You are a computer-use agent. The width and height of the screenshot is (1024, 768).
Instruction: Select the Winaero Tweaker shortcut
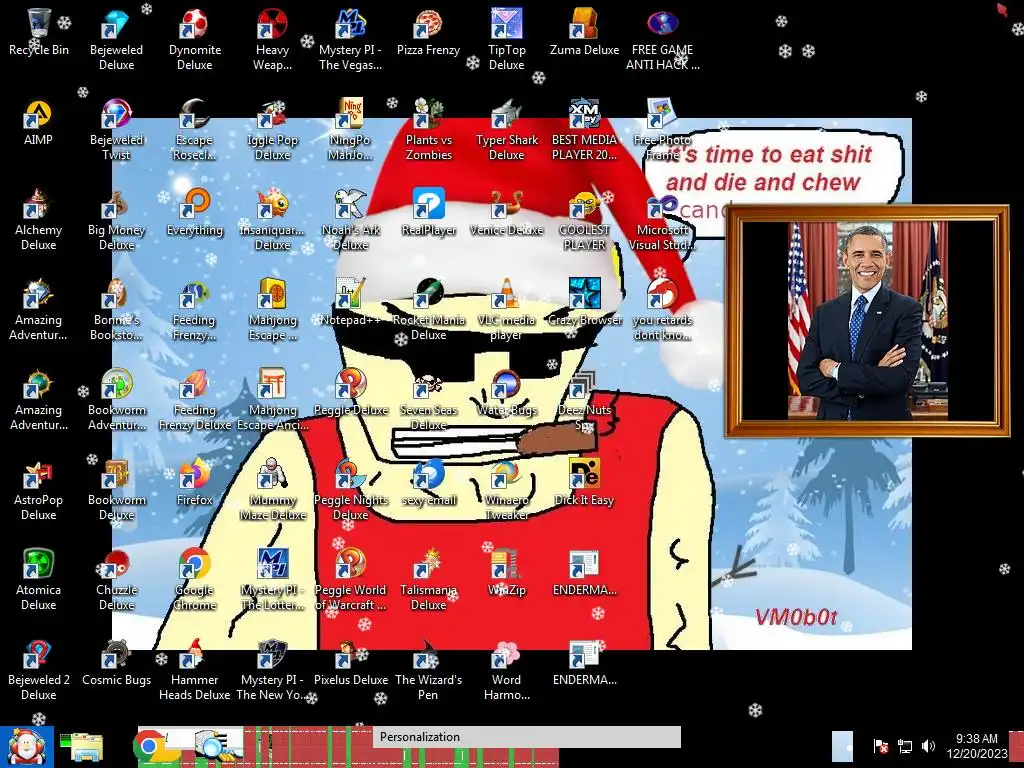click(x=506, y=490)
